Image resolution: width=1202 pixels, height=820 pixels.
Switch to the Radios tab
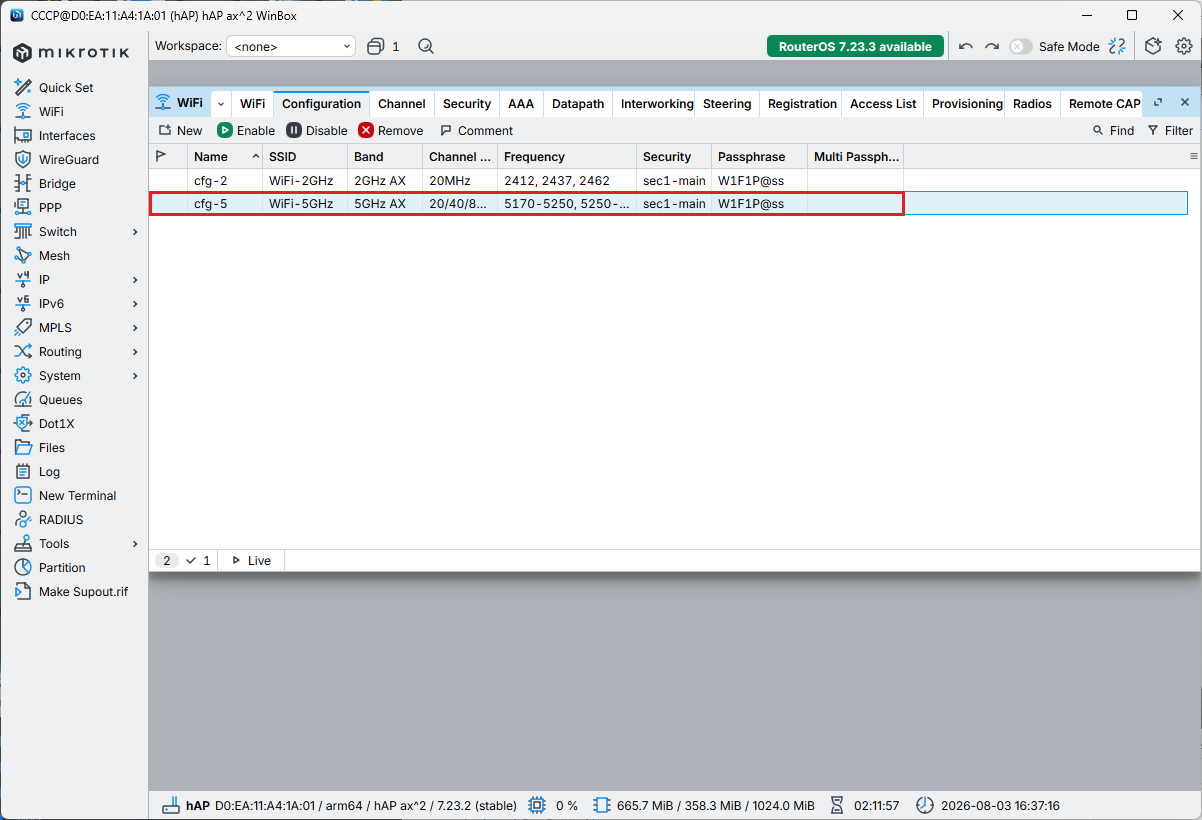(x=1032, y=103)
